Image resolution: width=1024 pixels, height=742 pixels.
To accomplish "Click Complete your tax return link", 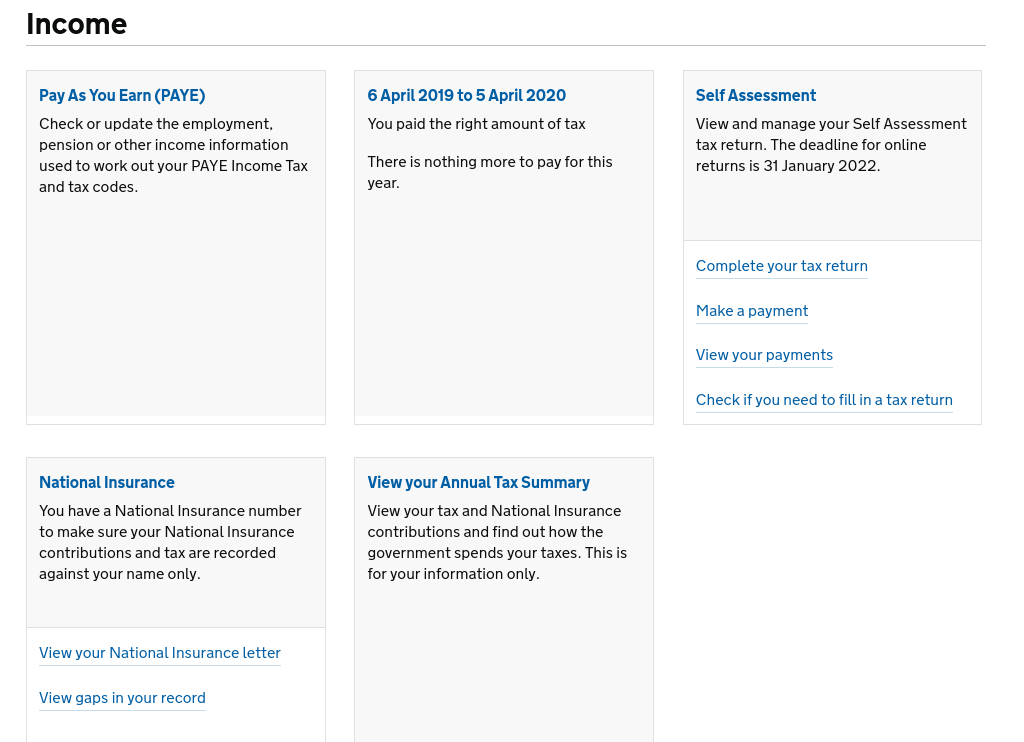I will click(781, 266).
